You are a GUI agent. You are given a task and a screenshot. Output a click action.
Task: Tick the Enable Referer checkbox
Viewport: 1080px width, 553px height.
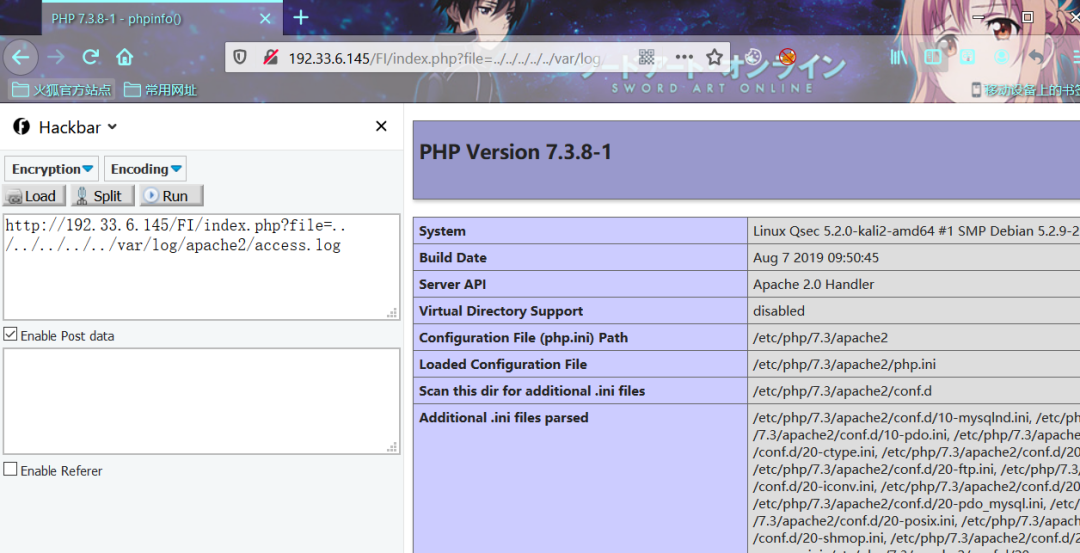pos(10,470)
